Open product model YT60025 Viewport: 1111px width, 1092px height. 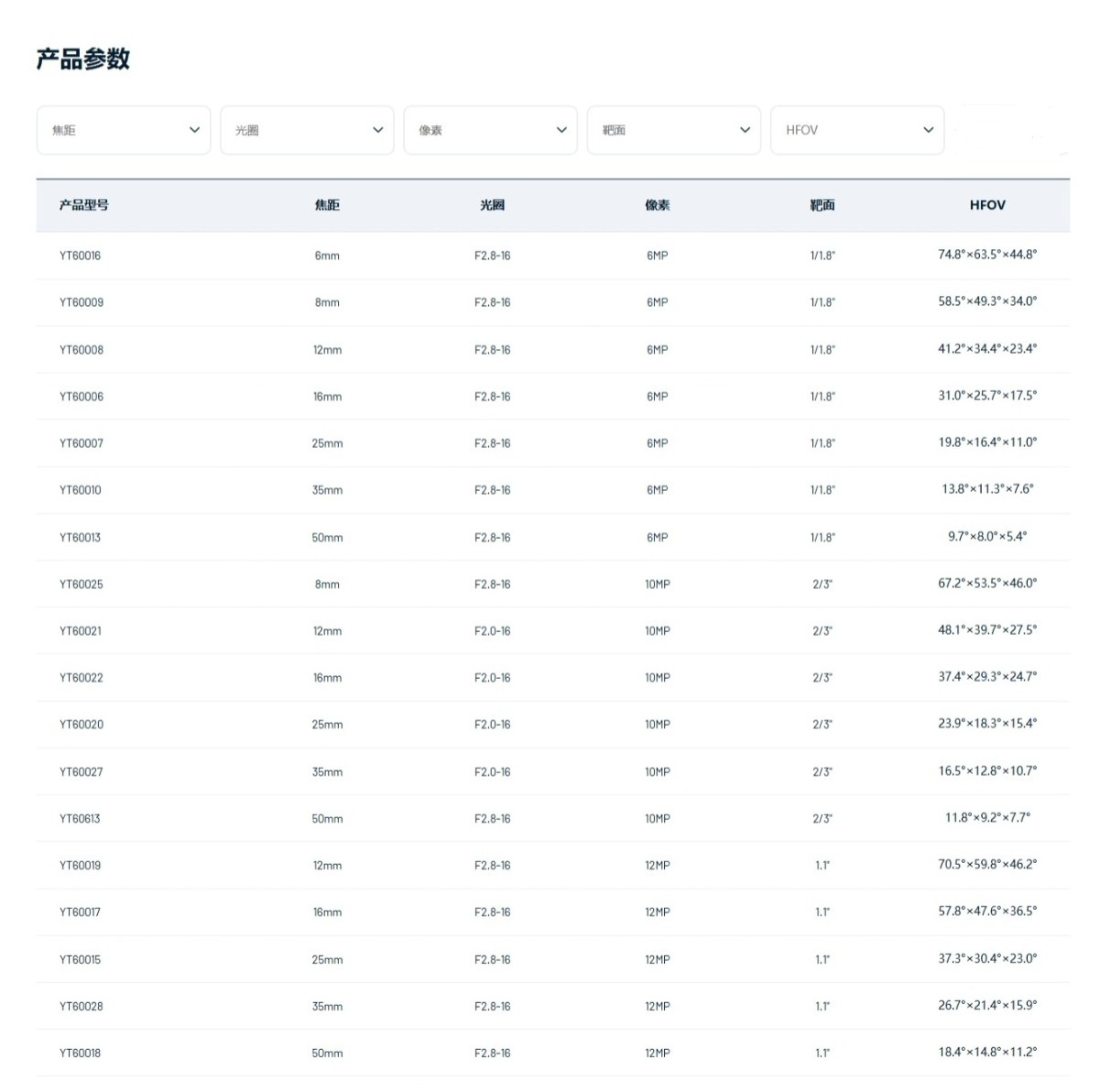pyautogui.click(x=82, y=584)
